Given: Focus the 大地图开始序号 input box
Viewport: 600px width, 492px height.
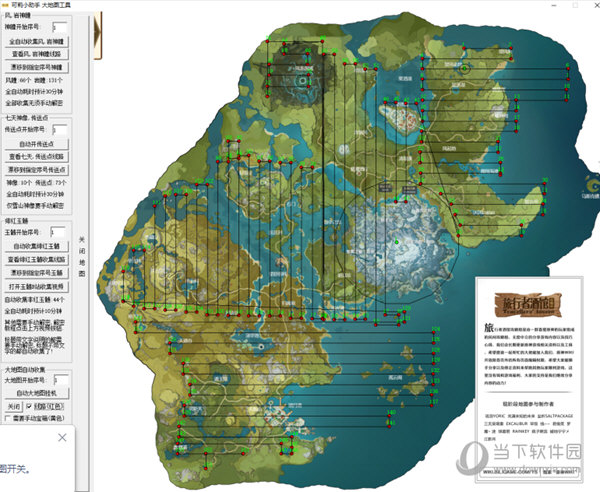Looking at the screenshot, I should click(61, 380).
